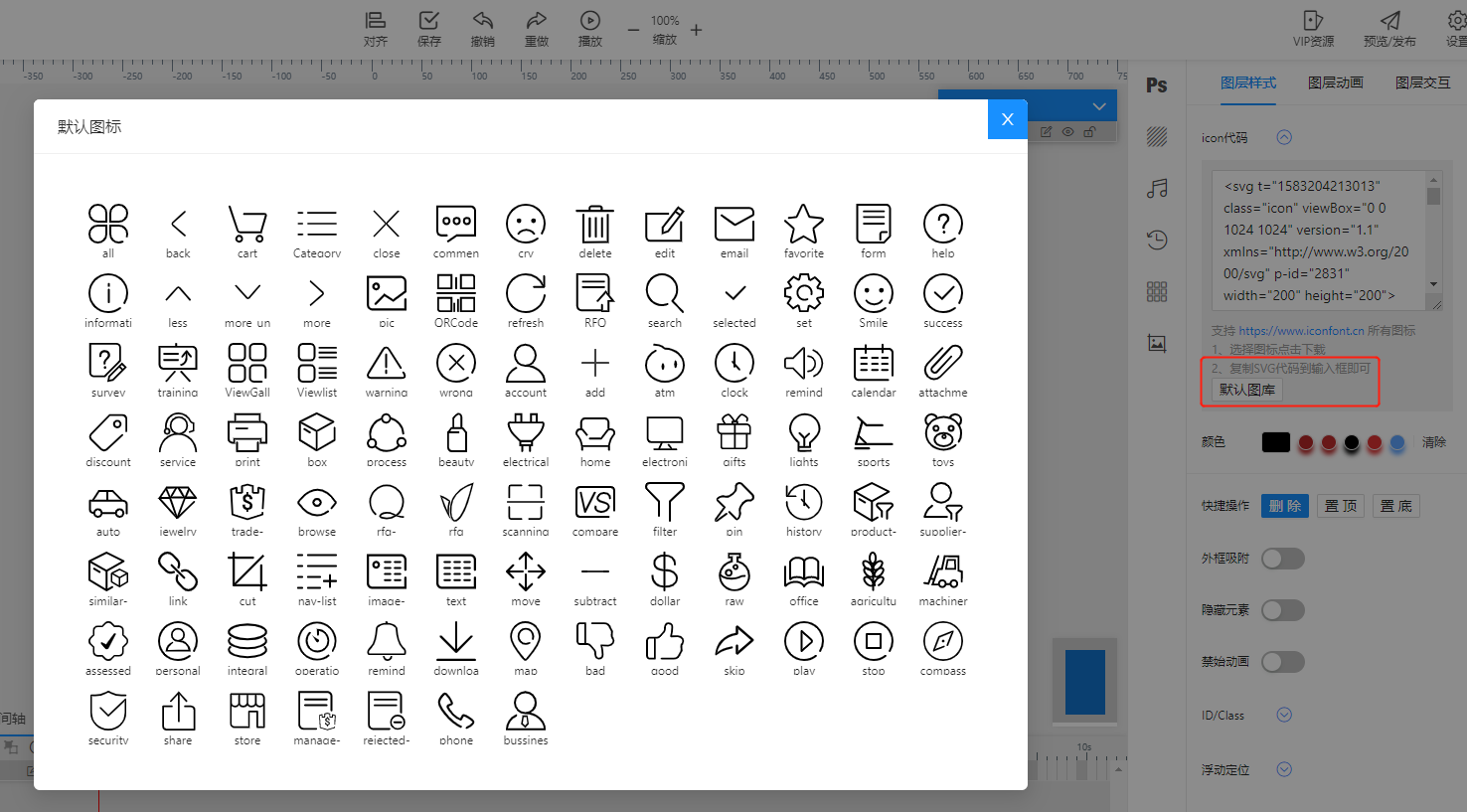The height and width of the screenshot is (812, 1467).
Task: Click the 置顶 button
Action: (1341, 506)
